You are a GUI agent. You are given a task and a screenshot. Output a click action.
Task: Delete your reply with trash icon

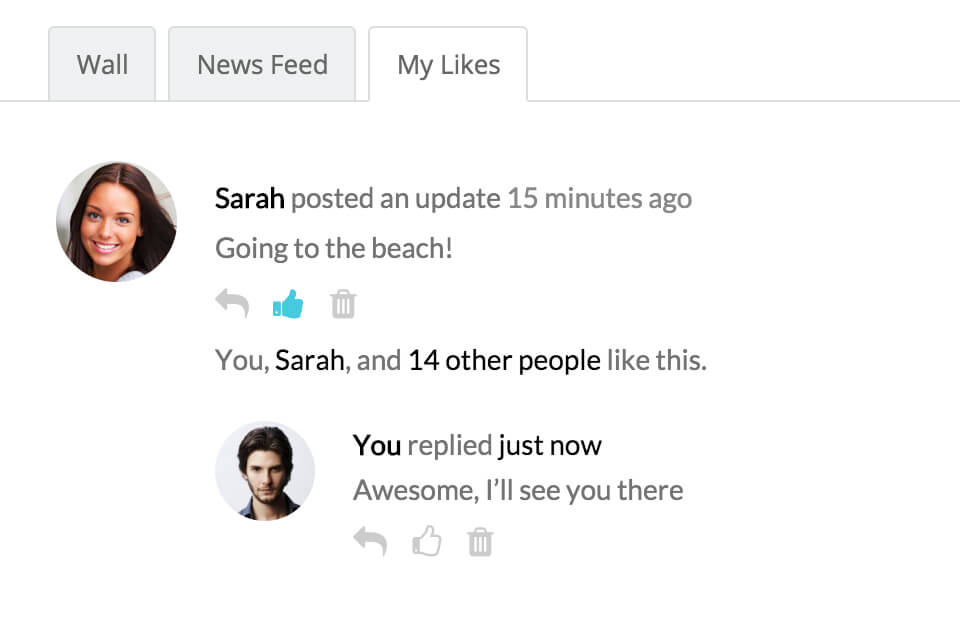tap(481, 542)
